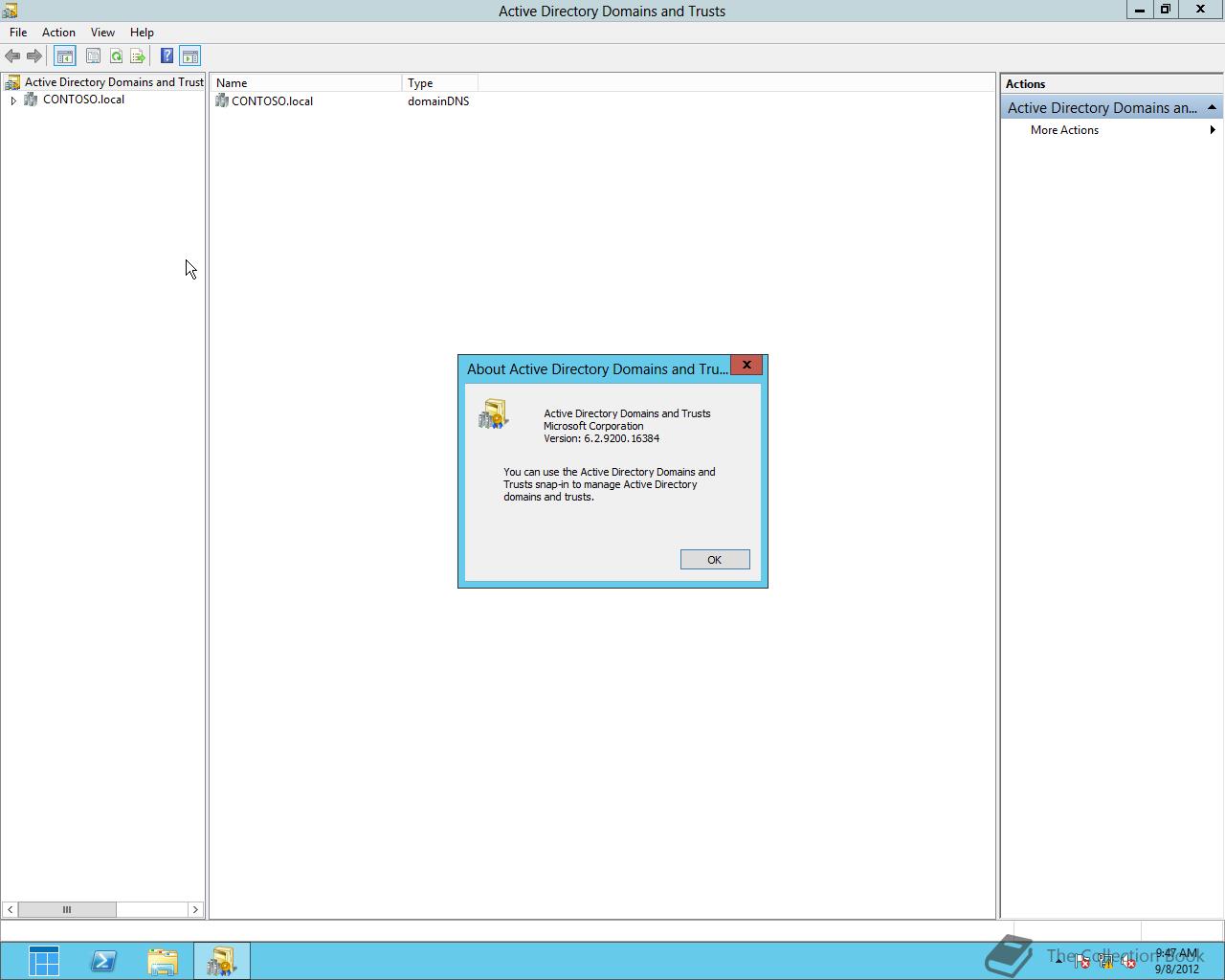Expand the CONTOSO.local tree node
This screenshot has width=1225, height=980.
[x=13, y=100]
